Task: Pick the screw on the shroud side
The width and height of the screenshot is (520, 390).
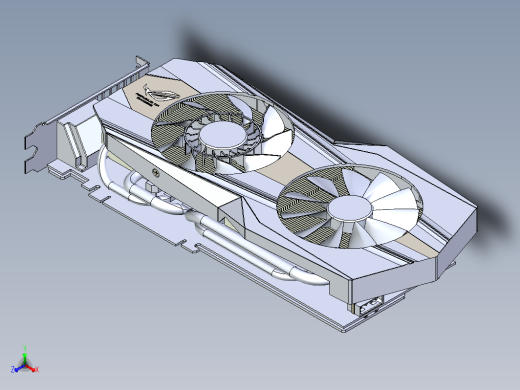Action: click(x=155, y=172)
